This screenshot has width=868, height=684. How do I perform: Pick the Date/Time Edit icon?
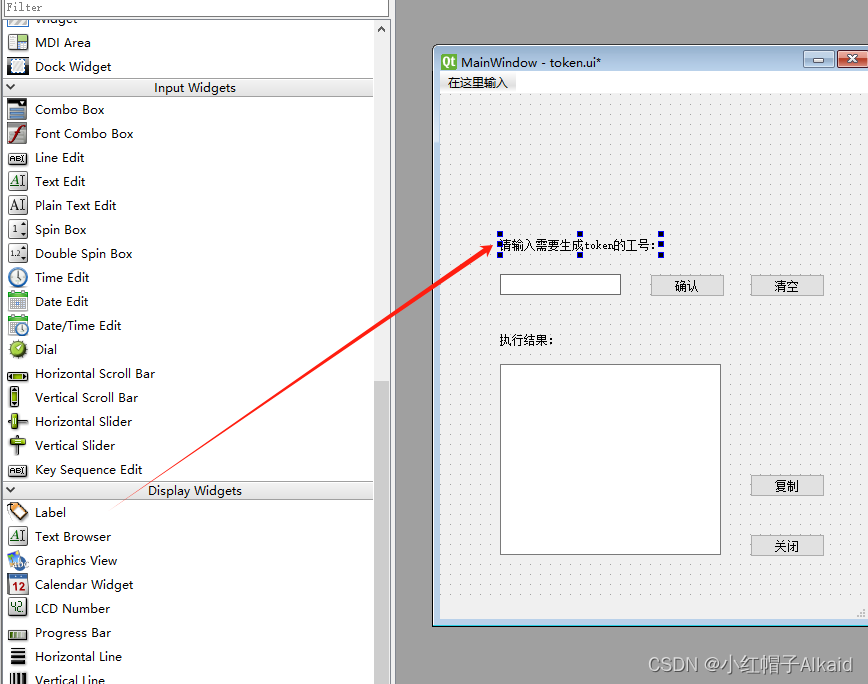(x=18, y=325)
